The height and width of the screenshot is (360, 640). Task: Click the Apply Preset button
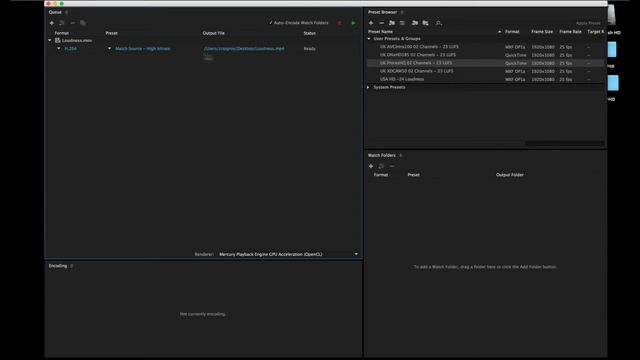[588, 23]
